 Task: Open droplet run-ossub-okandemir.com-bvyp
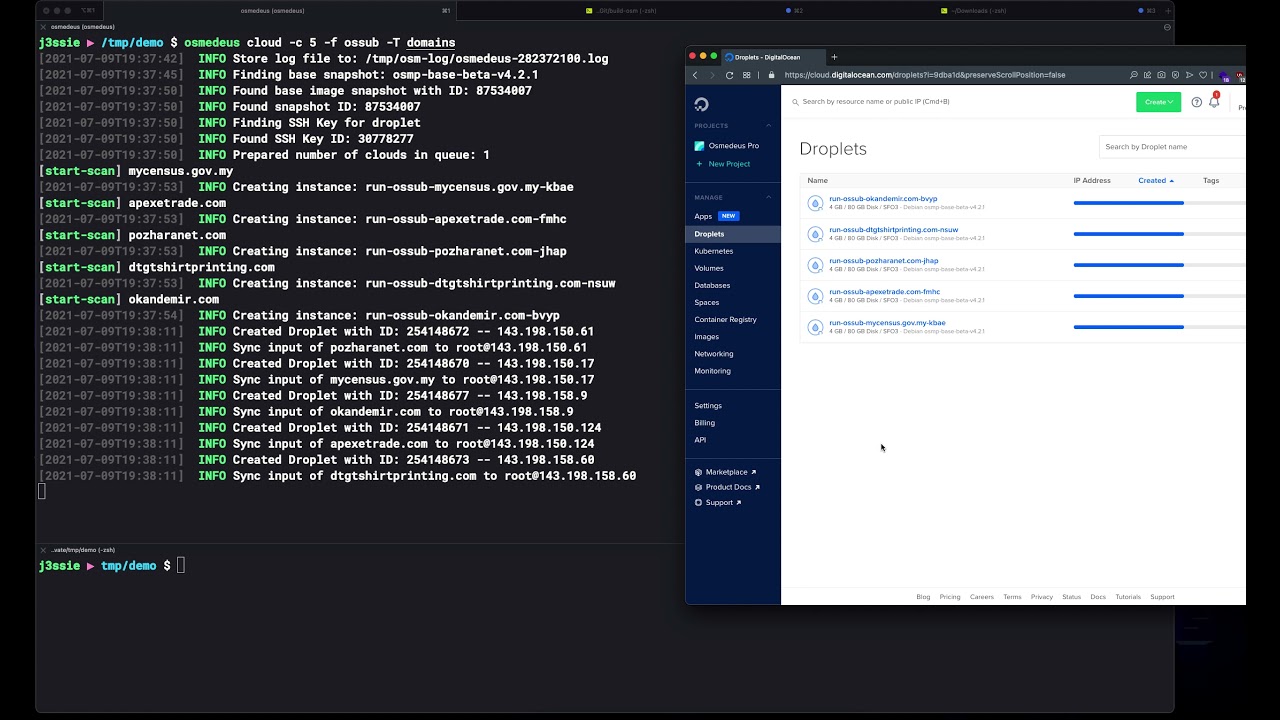(x=883, y=199)
